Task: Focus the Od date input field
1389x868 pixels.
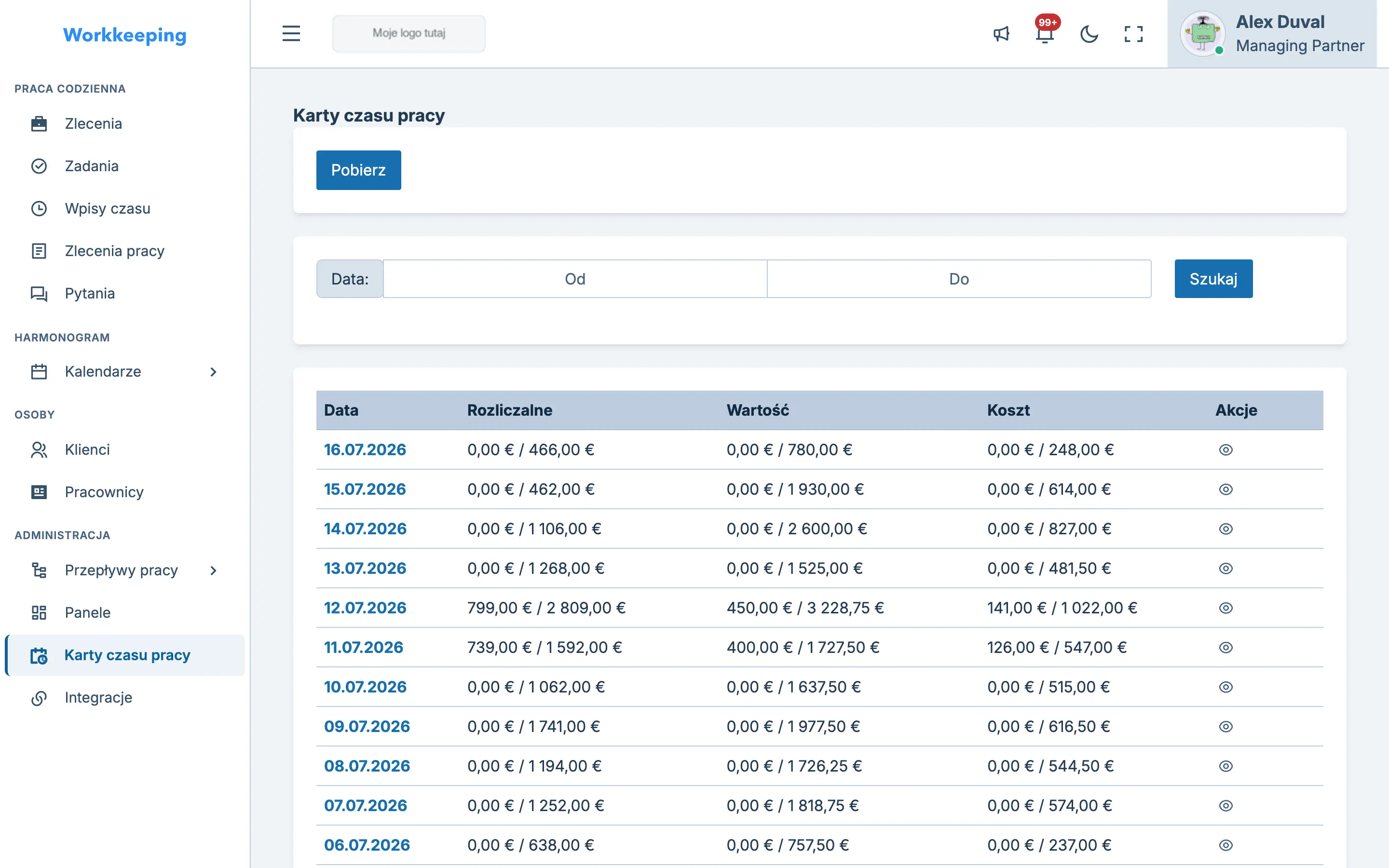Action: (575, 279)
